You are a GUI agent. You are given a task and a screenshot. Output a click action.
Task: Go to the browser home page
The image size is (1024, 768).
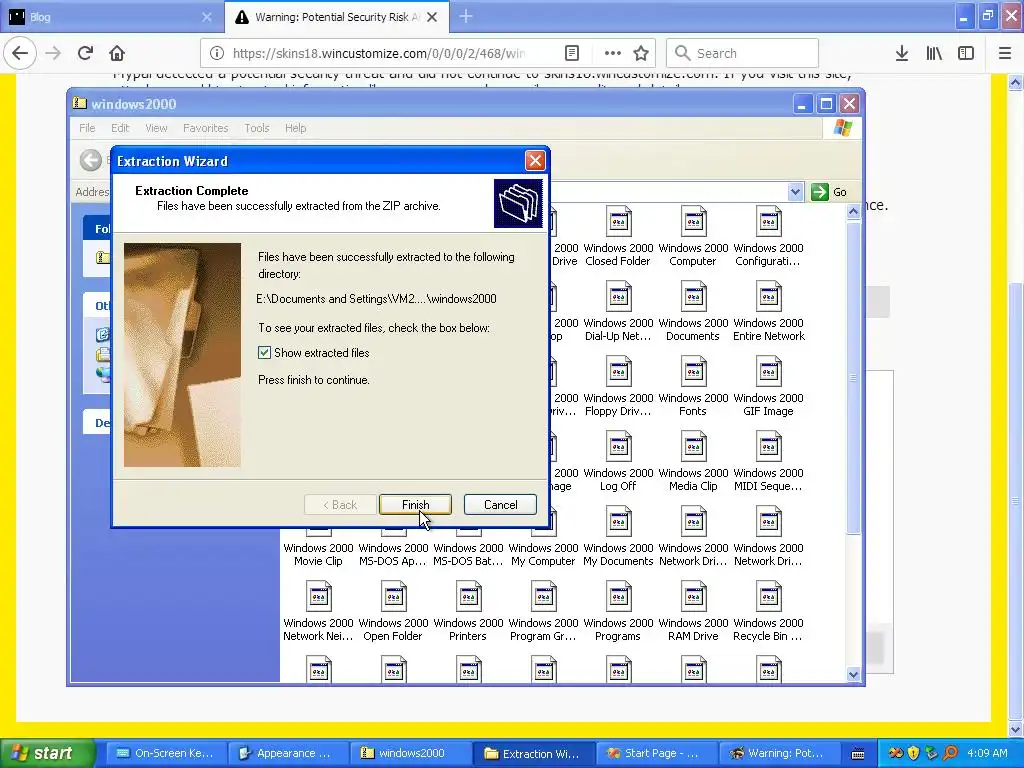117,53
